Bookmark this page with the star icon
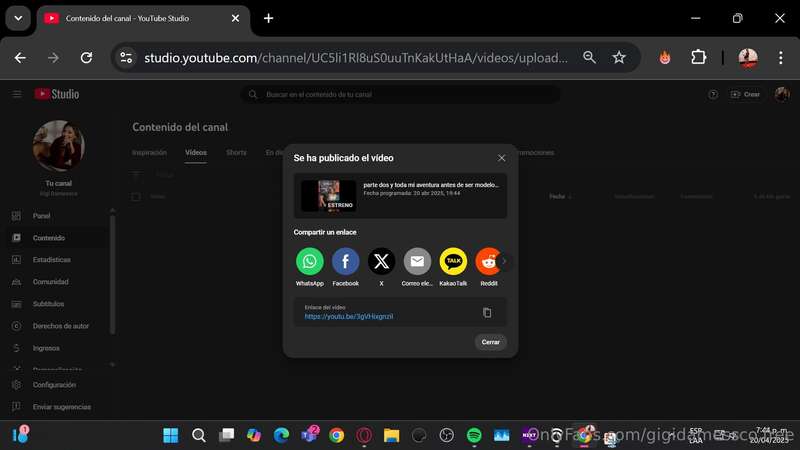 619,58
